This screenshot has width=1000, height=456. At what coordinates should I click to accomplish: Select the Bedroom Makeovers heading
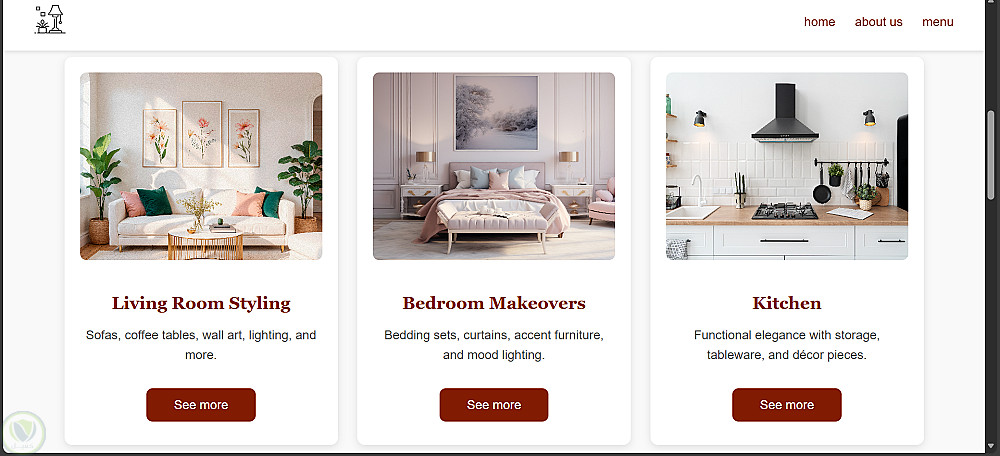pos(494,303)
